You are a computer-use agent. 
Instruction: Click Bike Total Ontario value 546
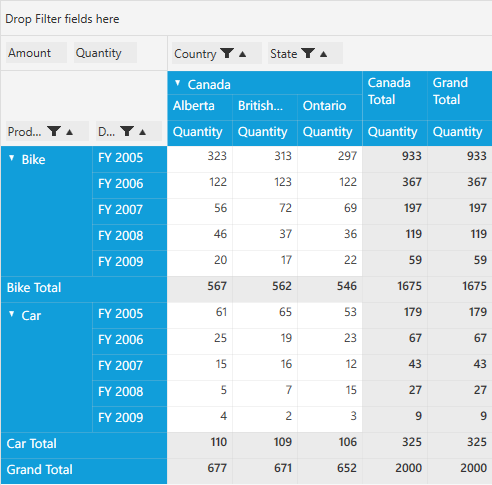click(x=330, y=289)
